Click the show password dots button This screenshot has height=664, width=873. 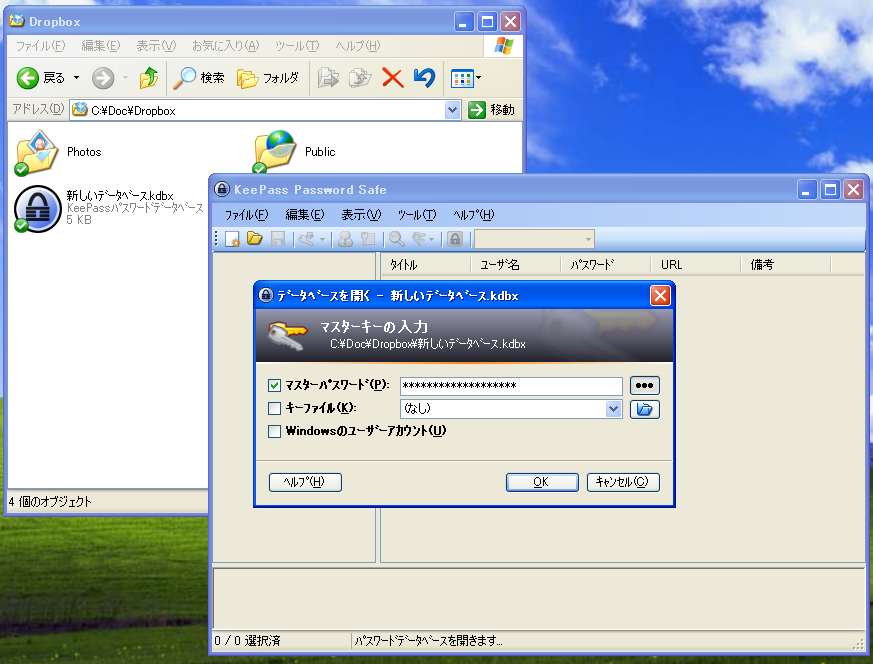click(x=644, y=385)
